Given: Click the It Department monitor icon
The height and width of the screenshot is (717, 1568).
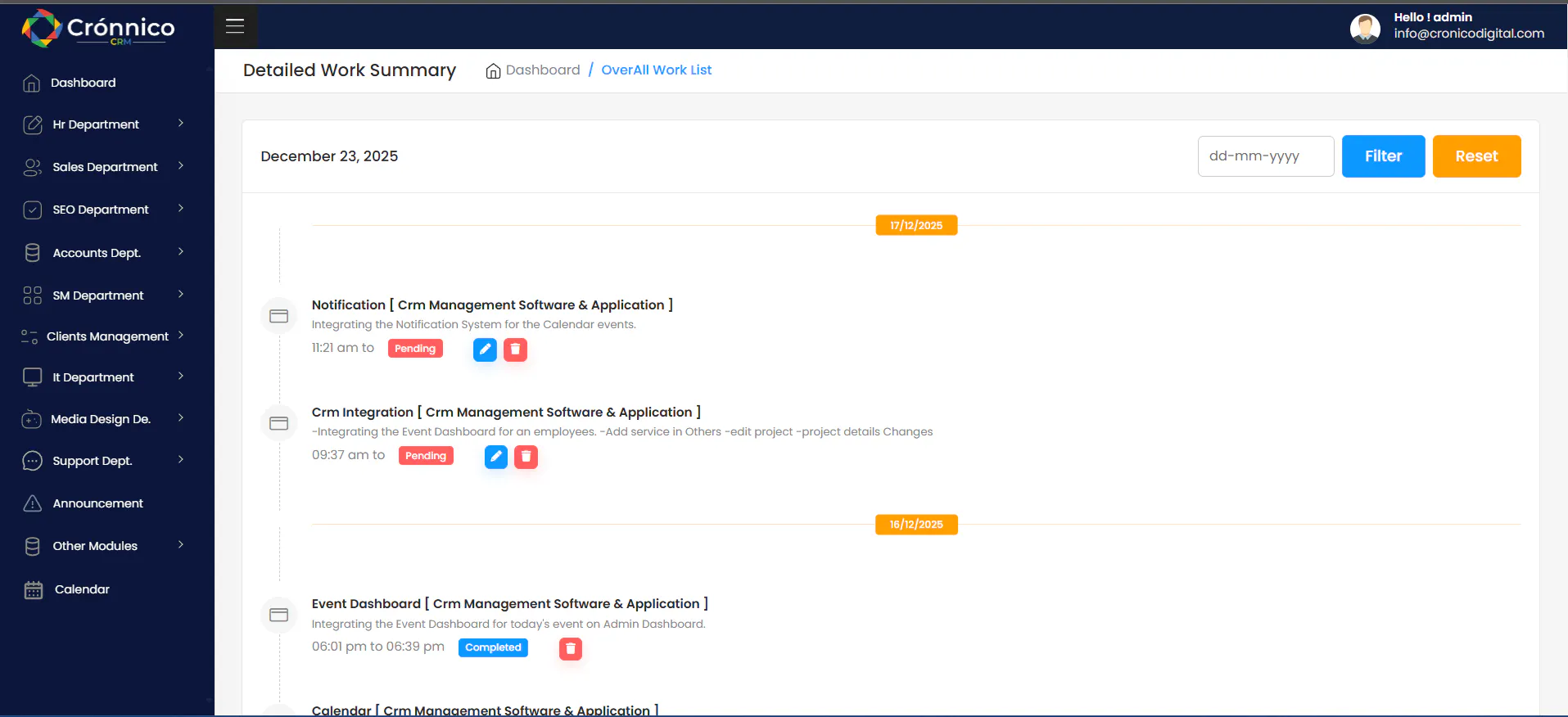Looking at the screenshot, I should coord(33,377).
